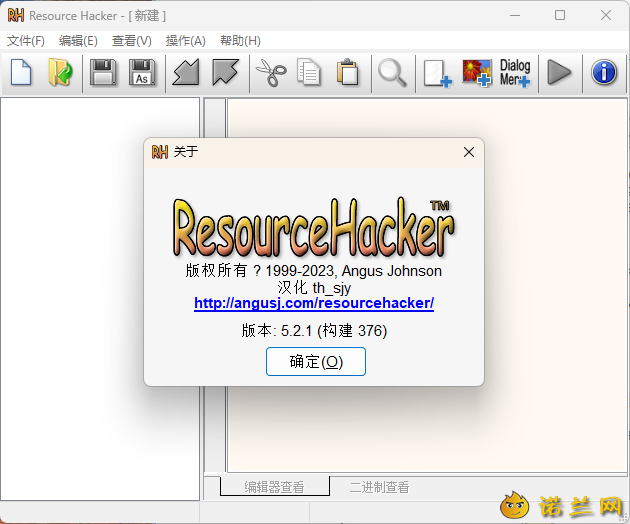Switch to the 编辑器查看 tab
630x524 pixels.
[275, 487]
